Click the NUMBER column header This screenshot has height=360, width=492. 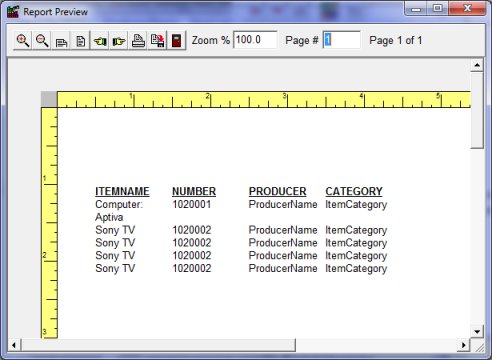(194, 191)
